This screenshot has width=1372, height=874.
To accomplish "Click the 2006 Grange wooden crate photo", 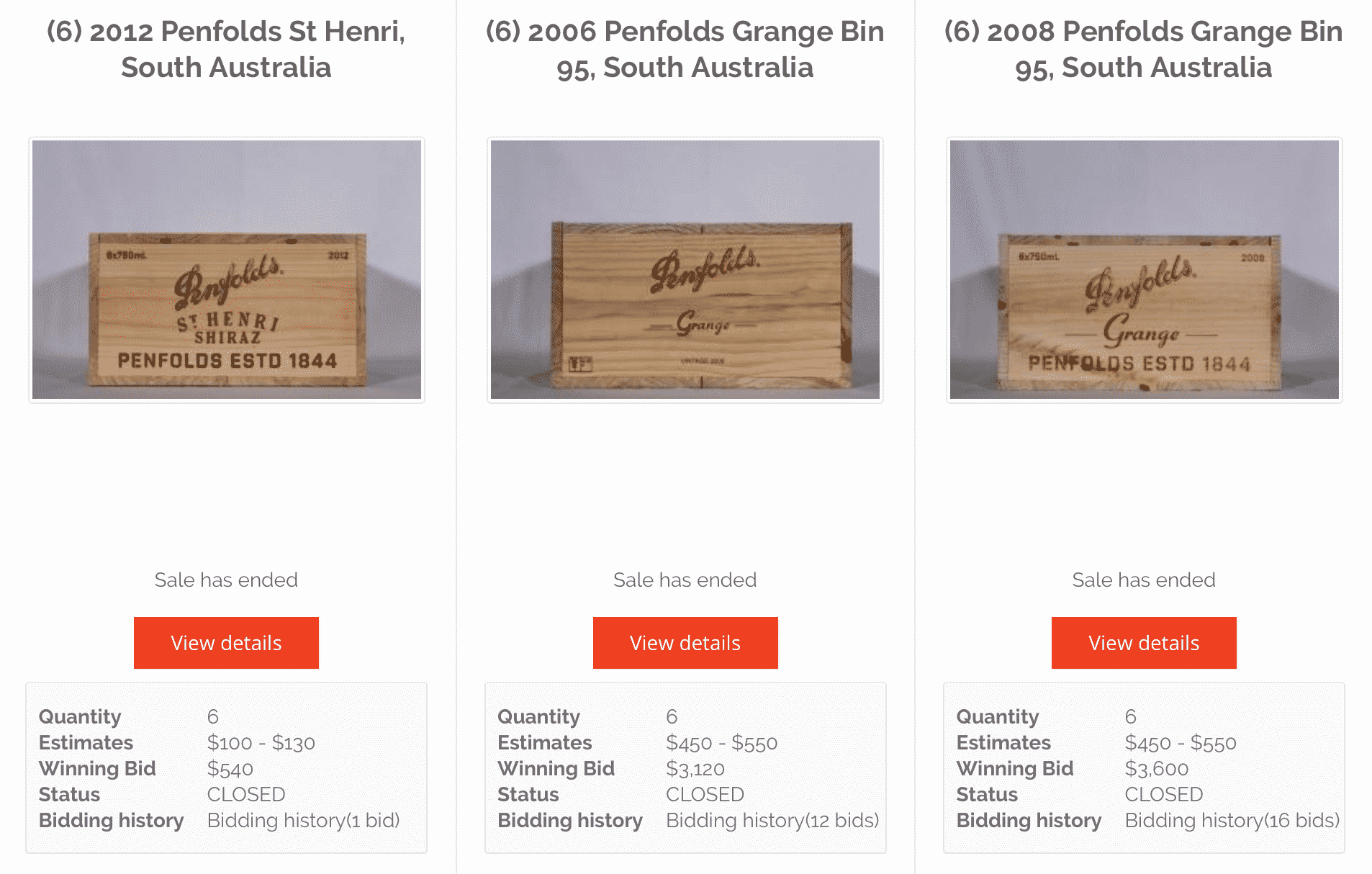I will click(x=685, y=270).
